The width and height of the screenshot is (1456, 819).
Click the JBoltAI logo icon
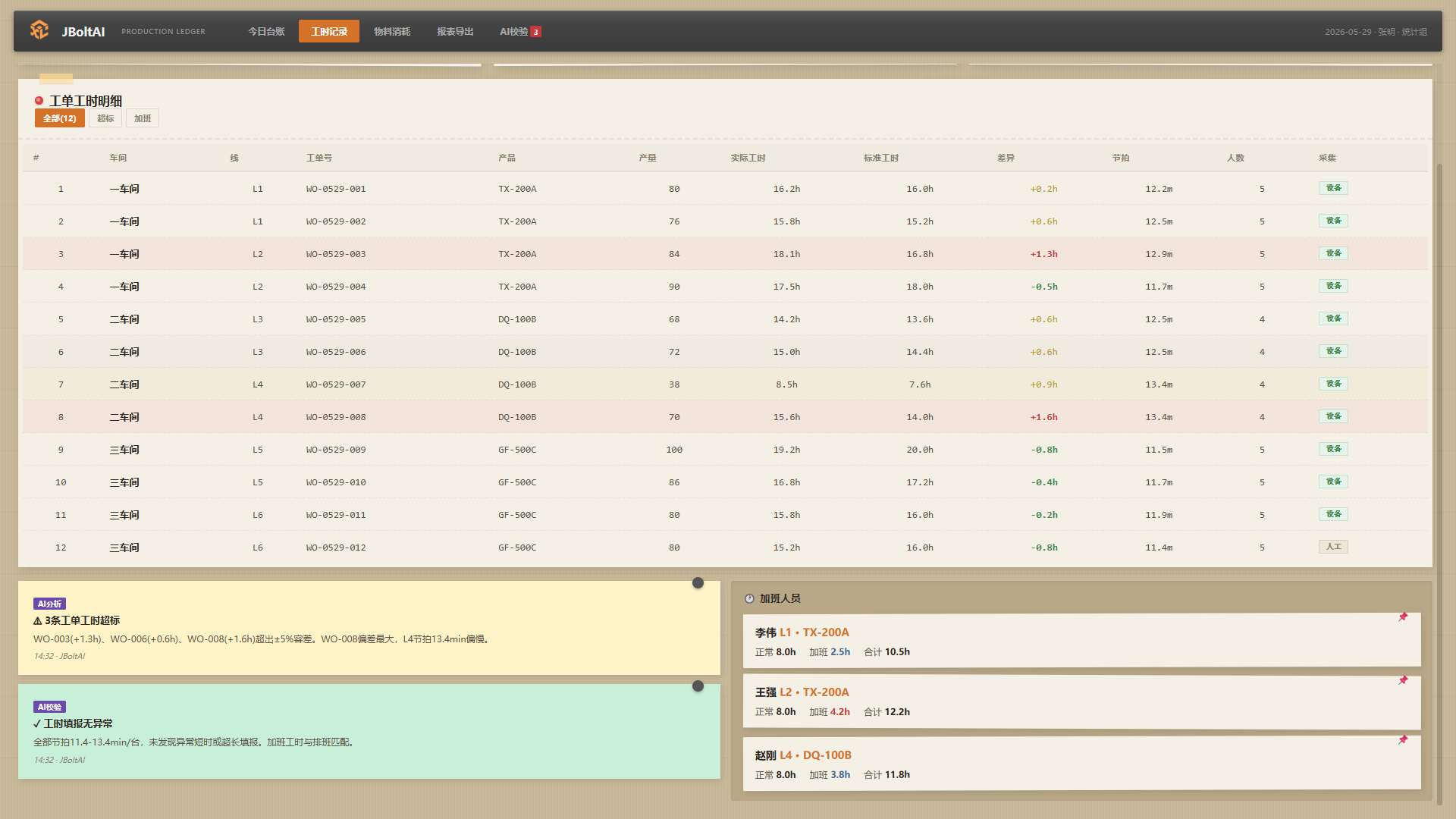click(39, 30)
